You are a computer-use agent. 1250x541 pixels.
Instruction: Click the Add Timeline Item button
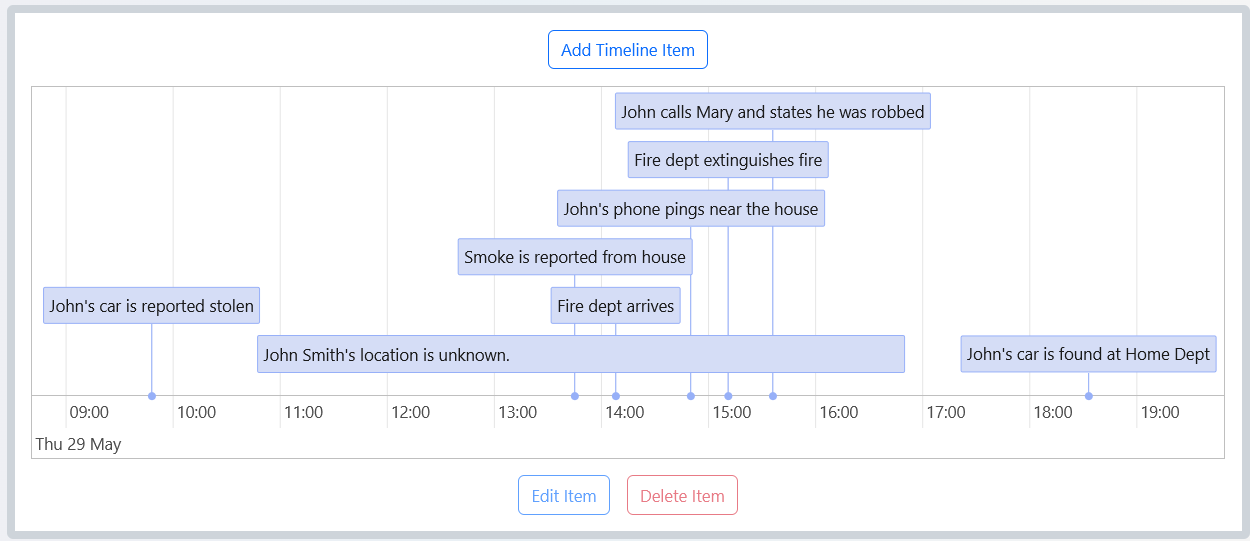click(627, 50)
